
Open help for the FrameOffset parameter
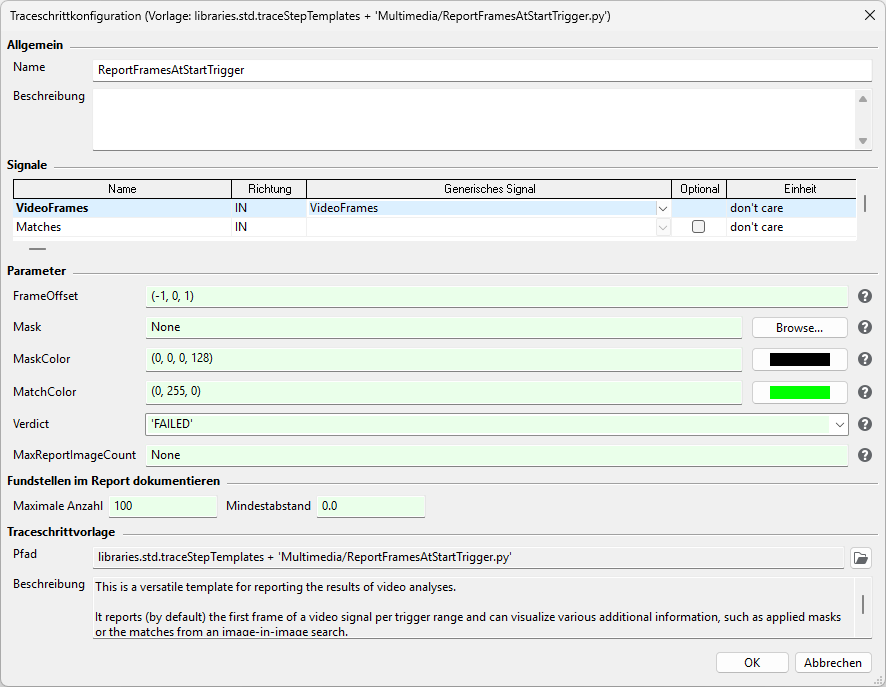click(865, 296)
